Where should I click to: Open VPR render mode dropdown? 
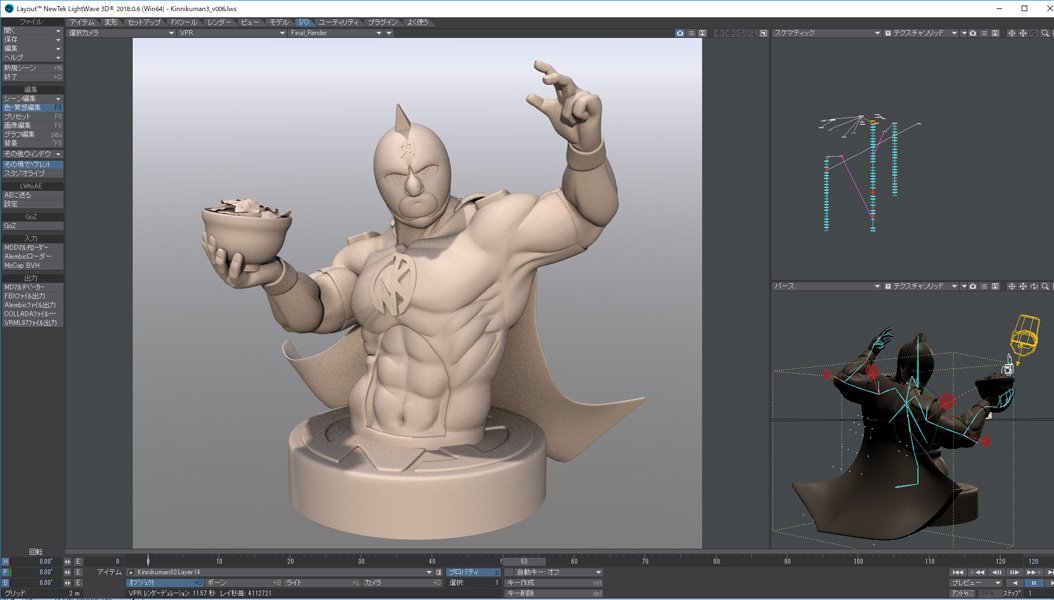pyautogui.click(x=232, y=33)
